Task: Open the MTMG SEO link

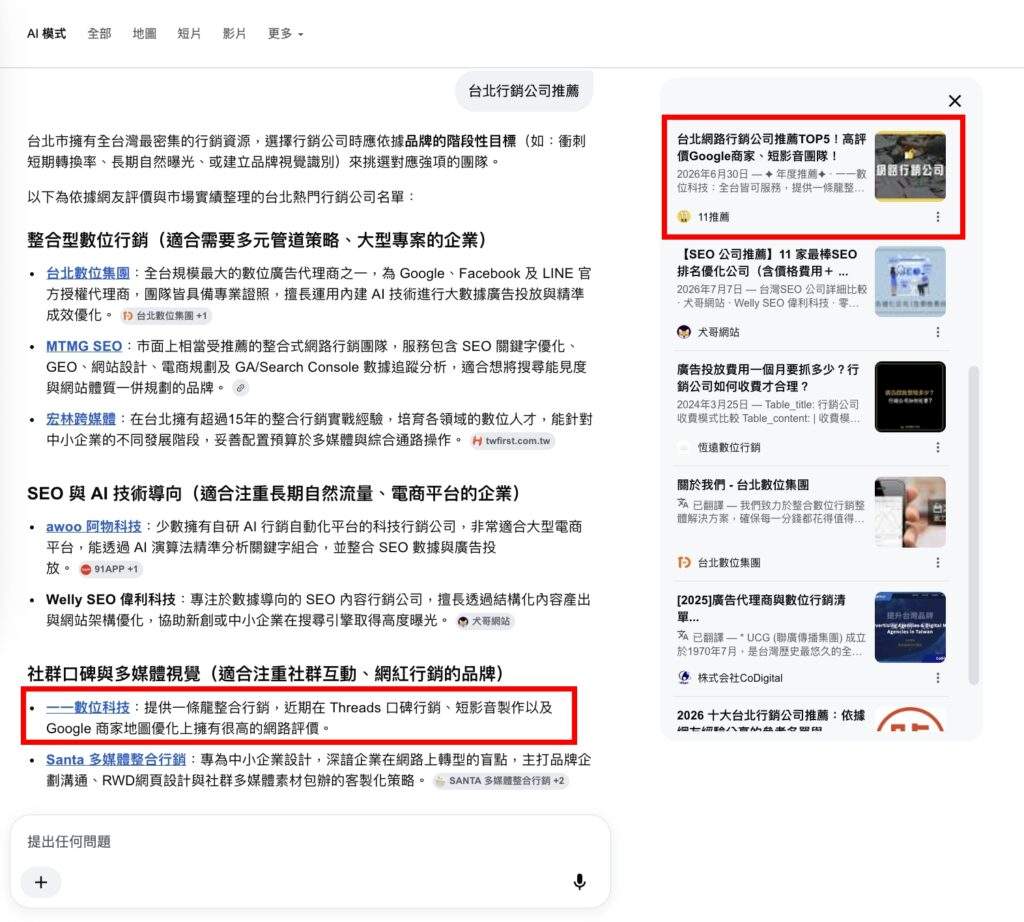Action: (x=84, y=346)
